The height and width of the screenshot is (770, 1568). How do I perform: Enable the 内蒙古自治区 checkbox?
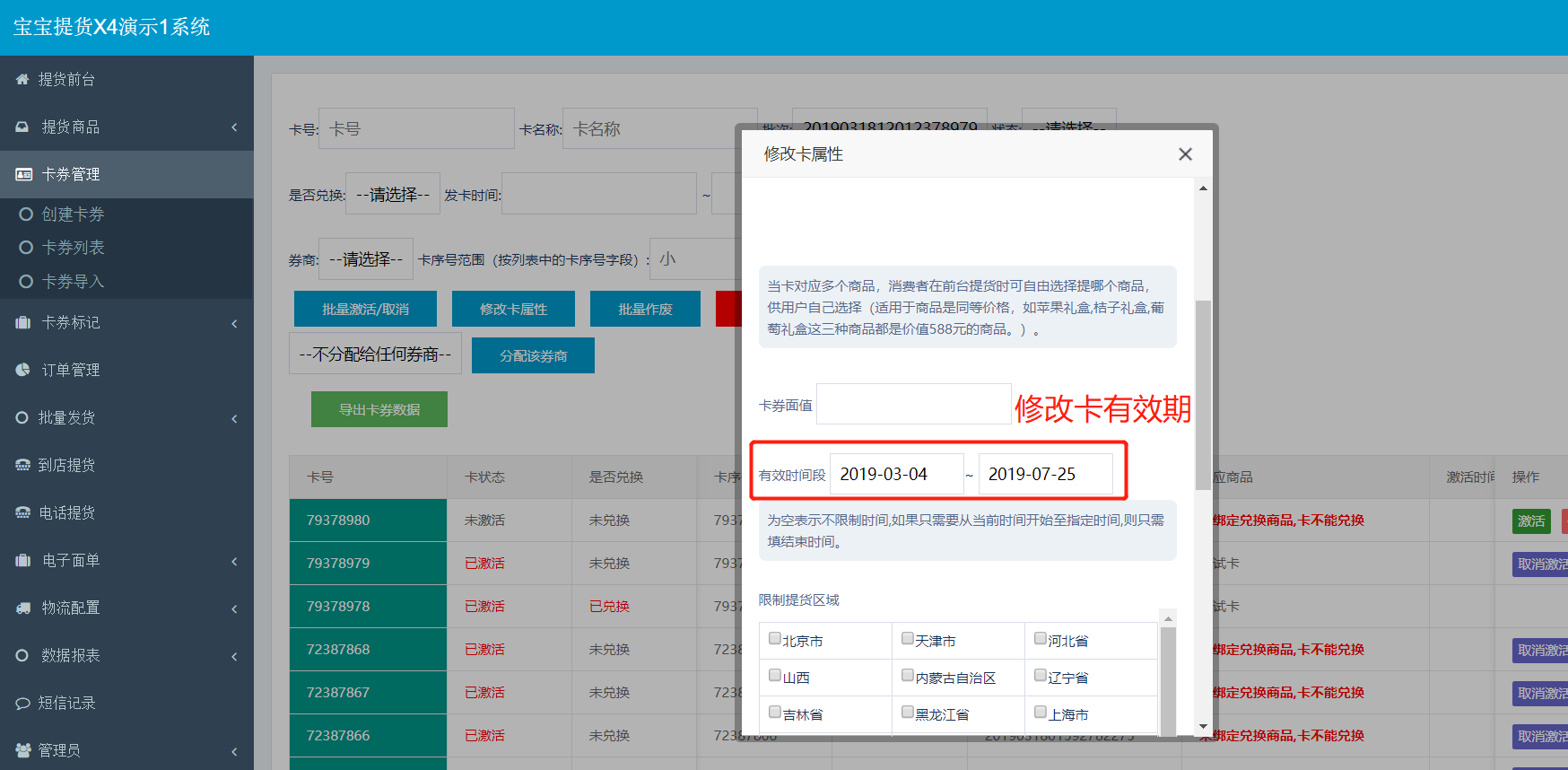pos(908,676)
